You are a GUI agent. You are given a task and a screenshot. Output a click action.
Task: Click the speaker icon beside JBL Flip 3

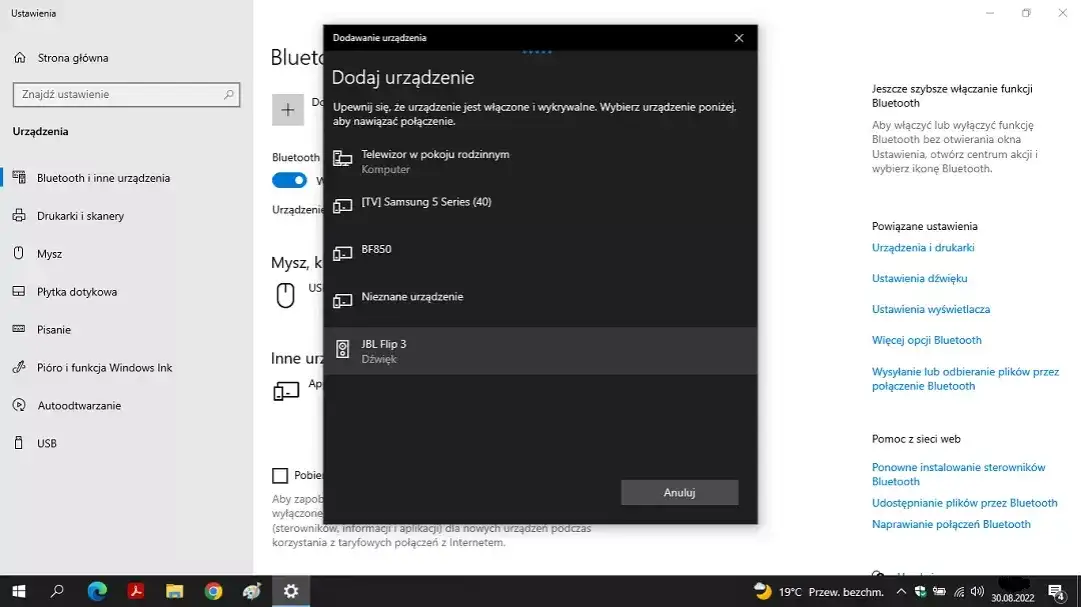[x=344, y=350]
